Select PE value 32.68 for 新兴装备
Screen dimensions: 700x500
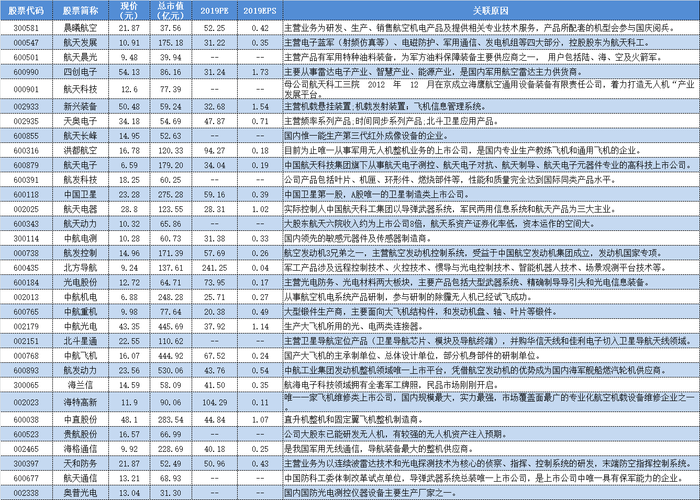point(214,107)
